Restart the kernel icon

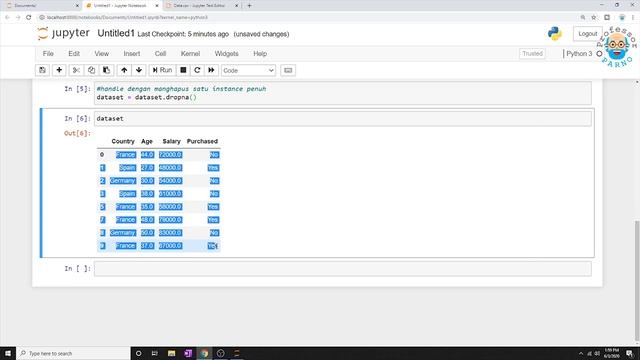coord(197,70)
